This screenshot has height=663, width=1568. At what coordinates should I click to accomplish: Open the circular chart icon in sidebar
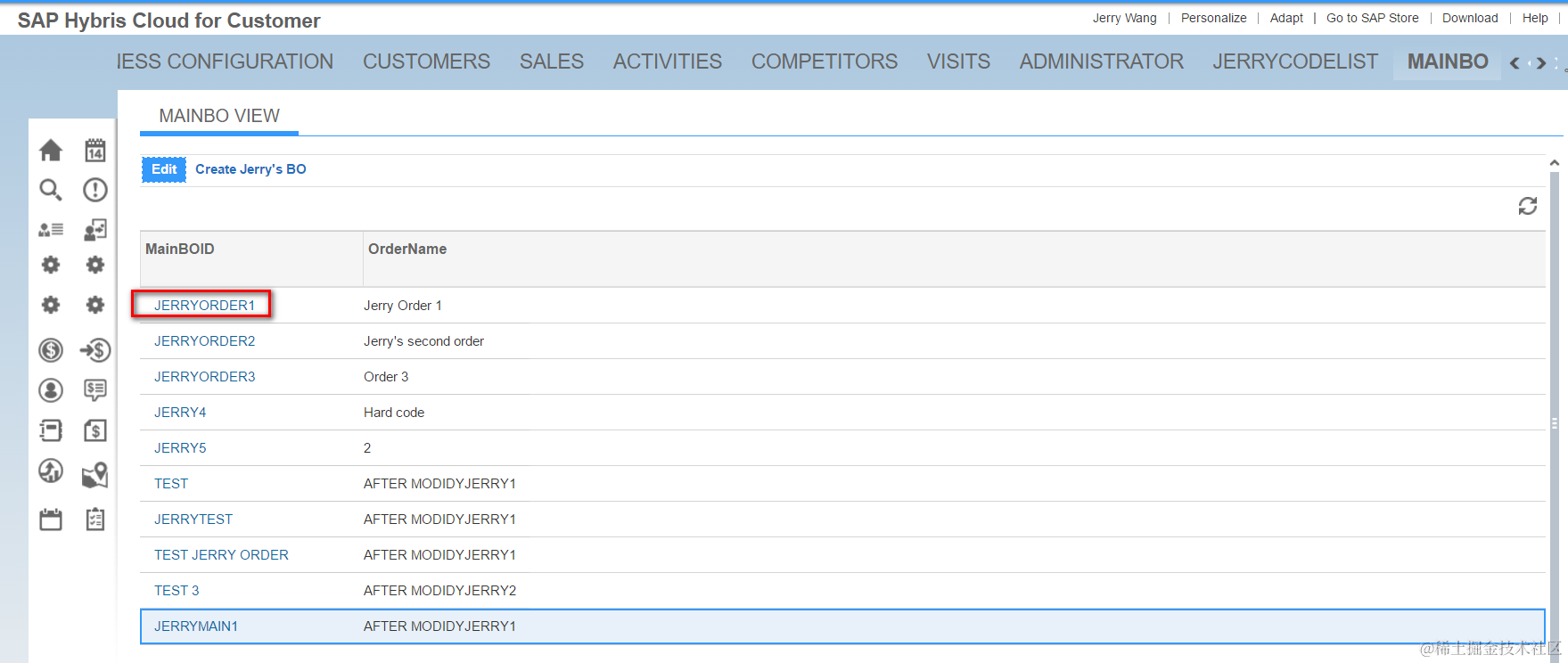click(x=51, y=471)
